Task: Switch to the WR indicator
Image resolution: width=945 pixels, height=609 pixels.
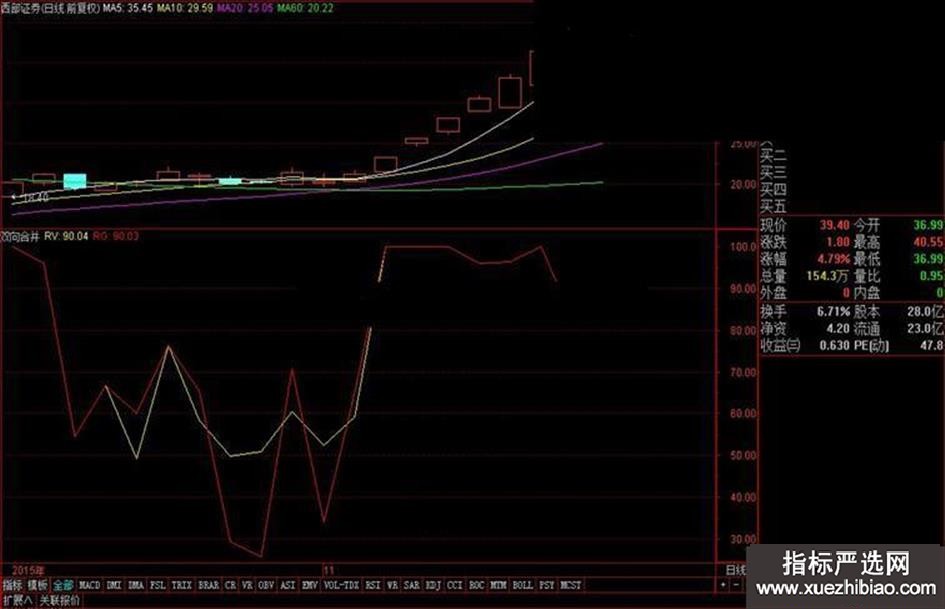Action: click(x=392, y=585)
